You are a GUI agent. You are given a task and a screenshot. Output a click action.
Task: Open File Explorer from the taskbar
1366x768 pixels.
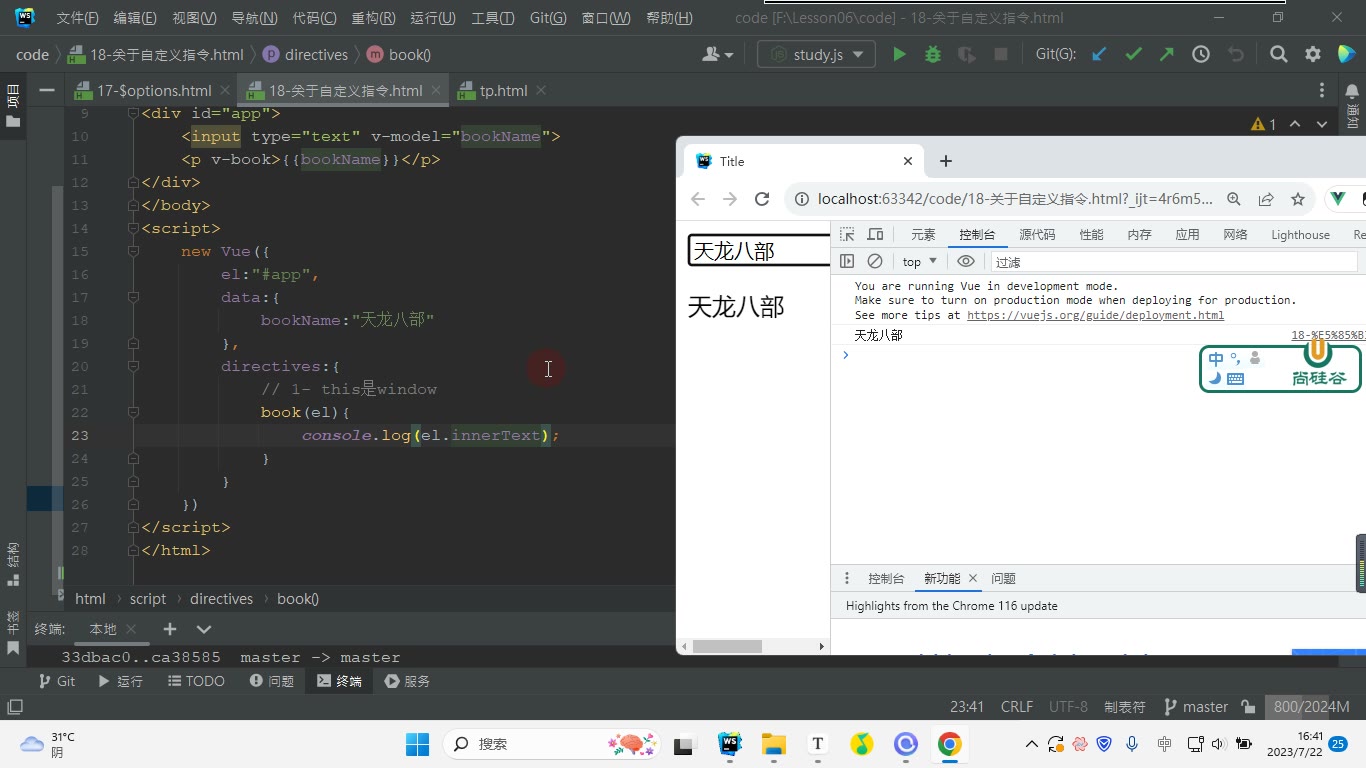773,744
